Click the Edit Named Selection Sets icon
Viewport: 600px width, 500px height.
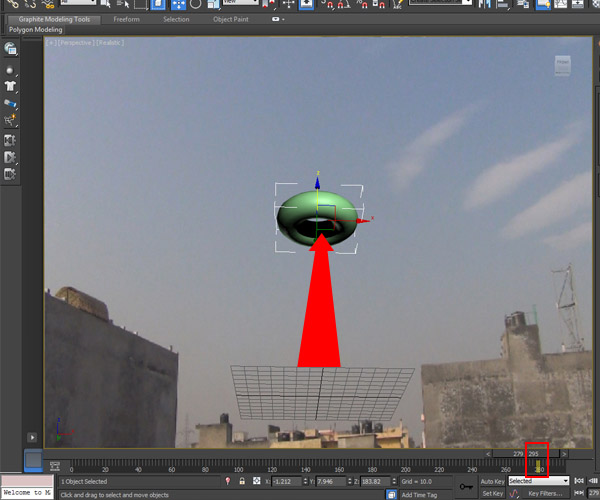[398, 4]
